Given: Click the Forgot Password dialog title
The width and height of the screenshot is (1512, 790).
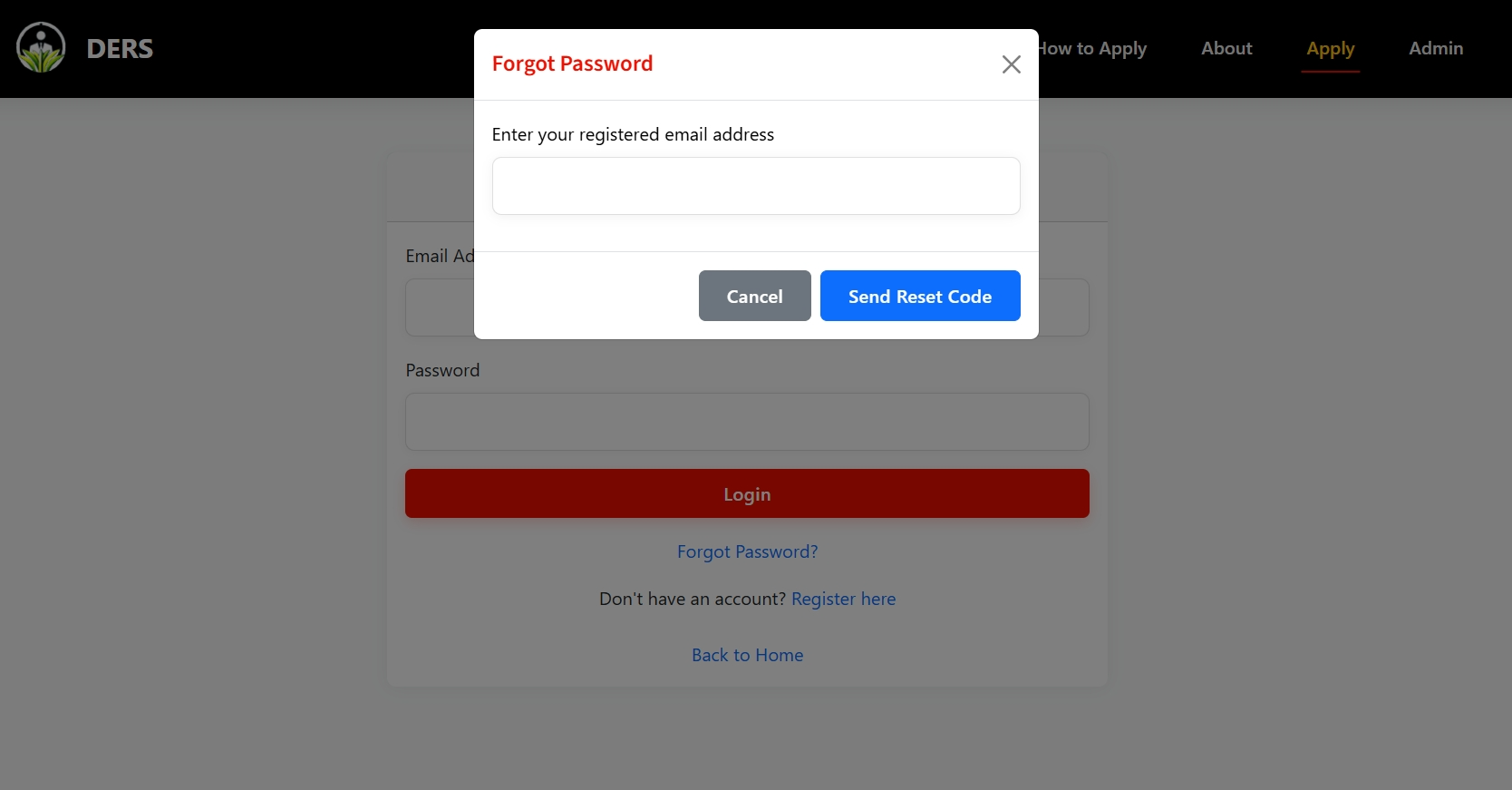Looking at the screenshot, I should [571, 63].
